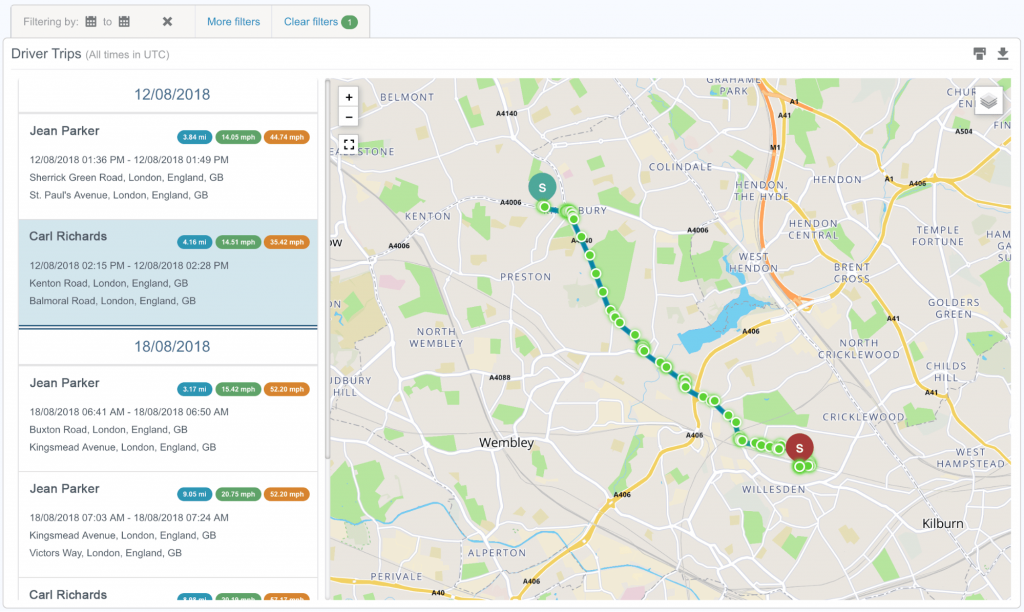Click the Willesden label on the map
Viewport: 1024px width, 612px height.
click(773, 489)
